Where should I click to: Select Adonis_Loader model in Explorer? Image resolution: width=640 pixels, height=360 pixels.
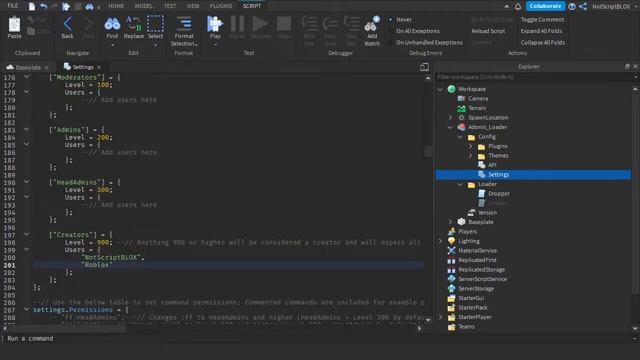487,127
